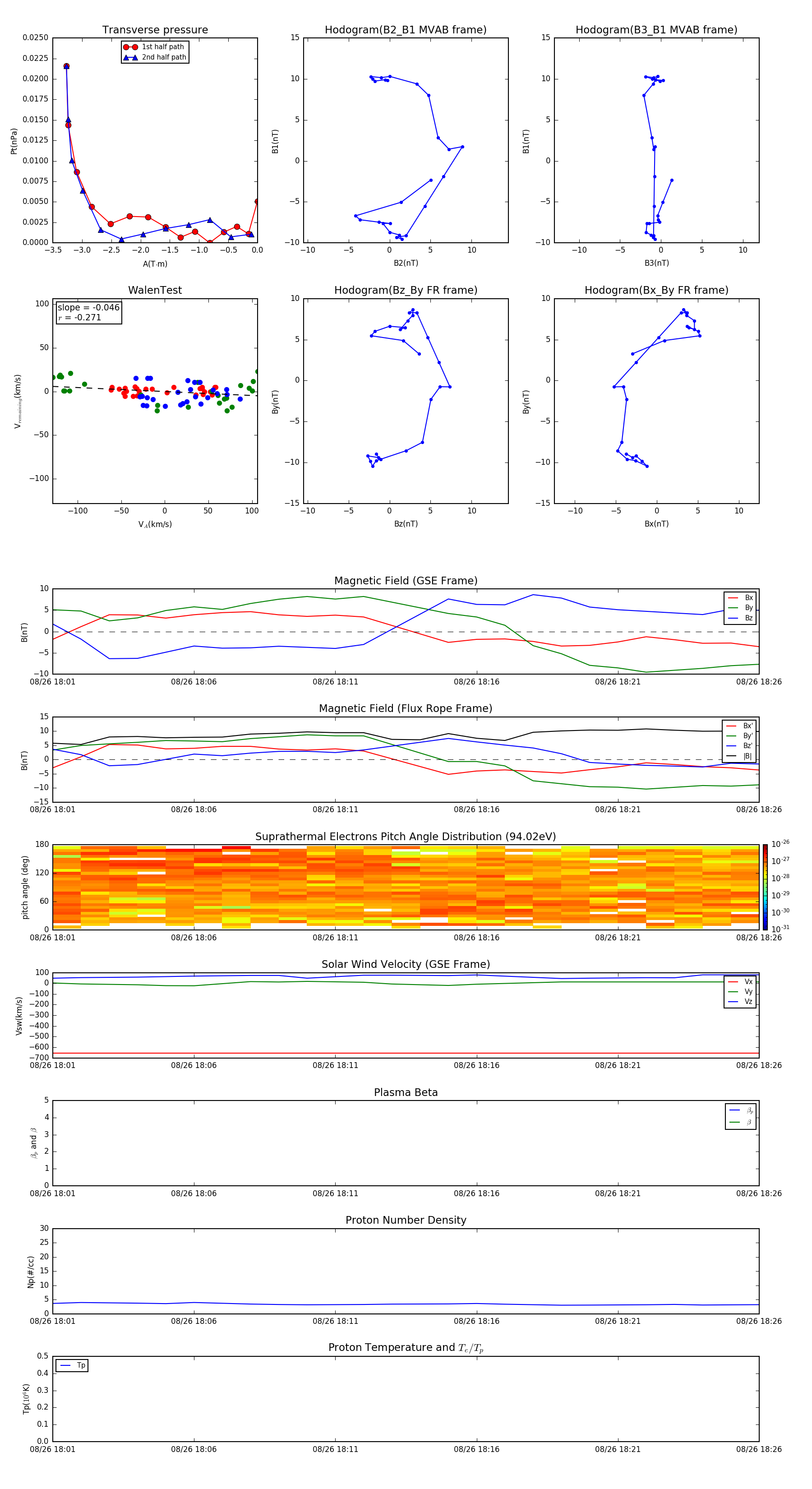Click 'Vy' in solar wind legend

click(x=748, y=992)
